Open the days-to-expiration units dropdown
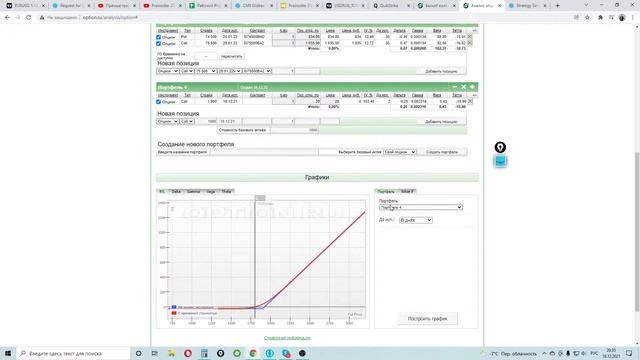The width and height of the screenshot is (640, 360). tap(416, 220)
